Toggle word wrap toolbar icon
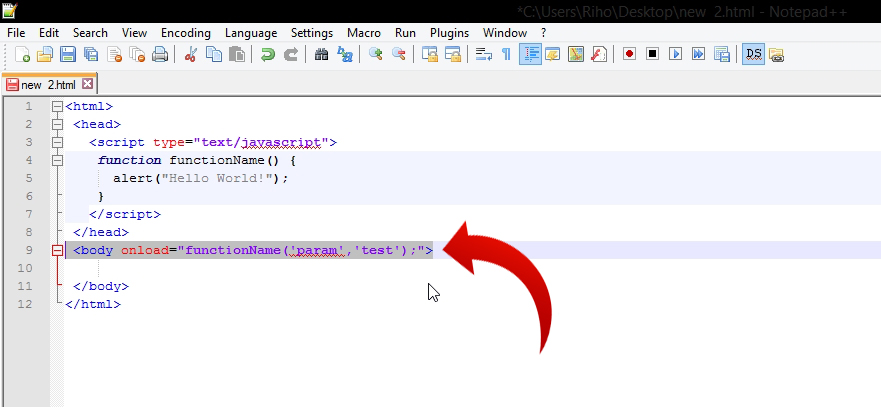This screenshot has width=881, height=407. [484, 55]
